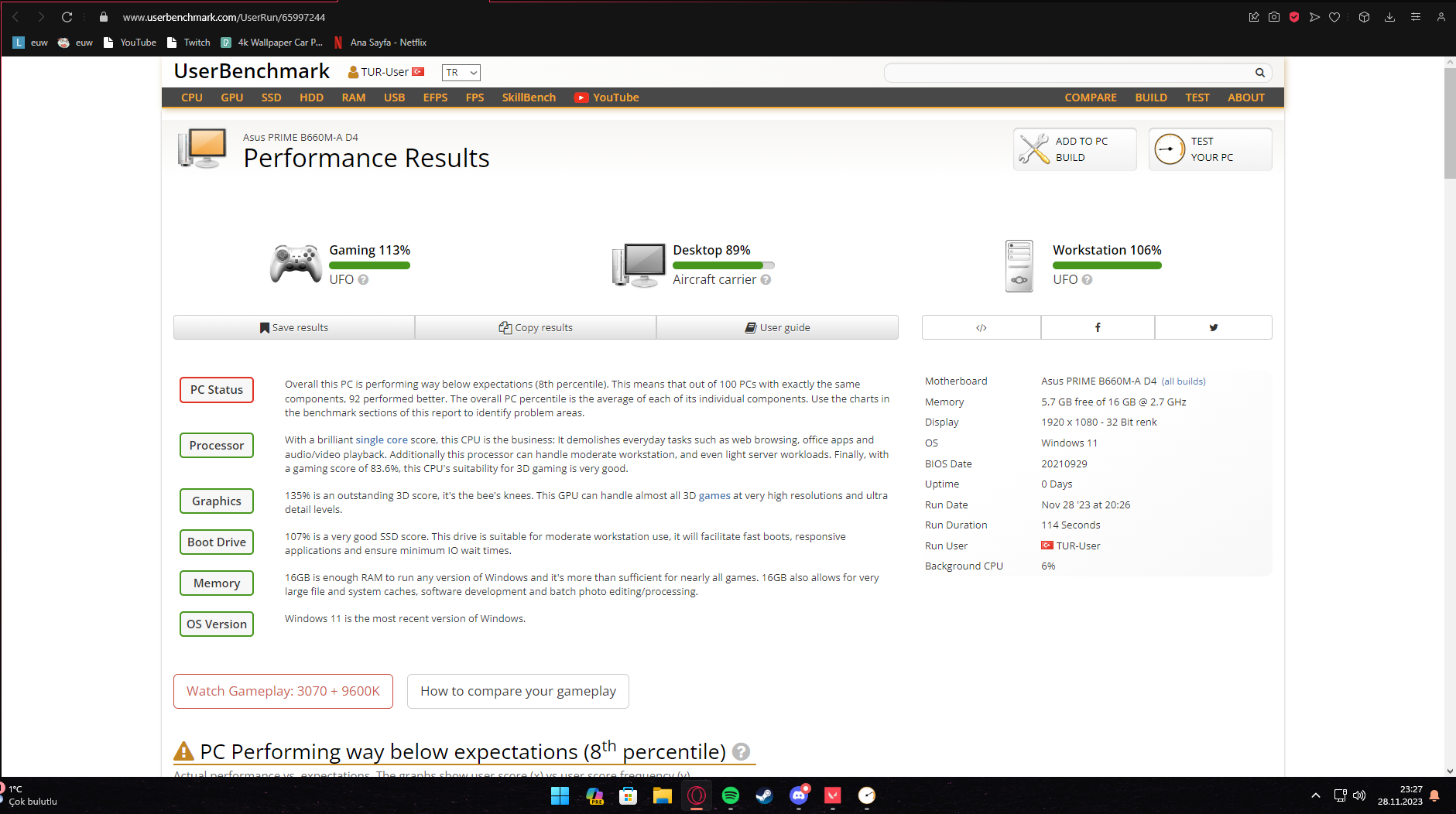Viewport: 1456px width, 814px height.
Task: Click the help icon next to Aircraft carrier
Action: 766,280
